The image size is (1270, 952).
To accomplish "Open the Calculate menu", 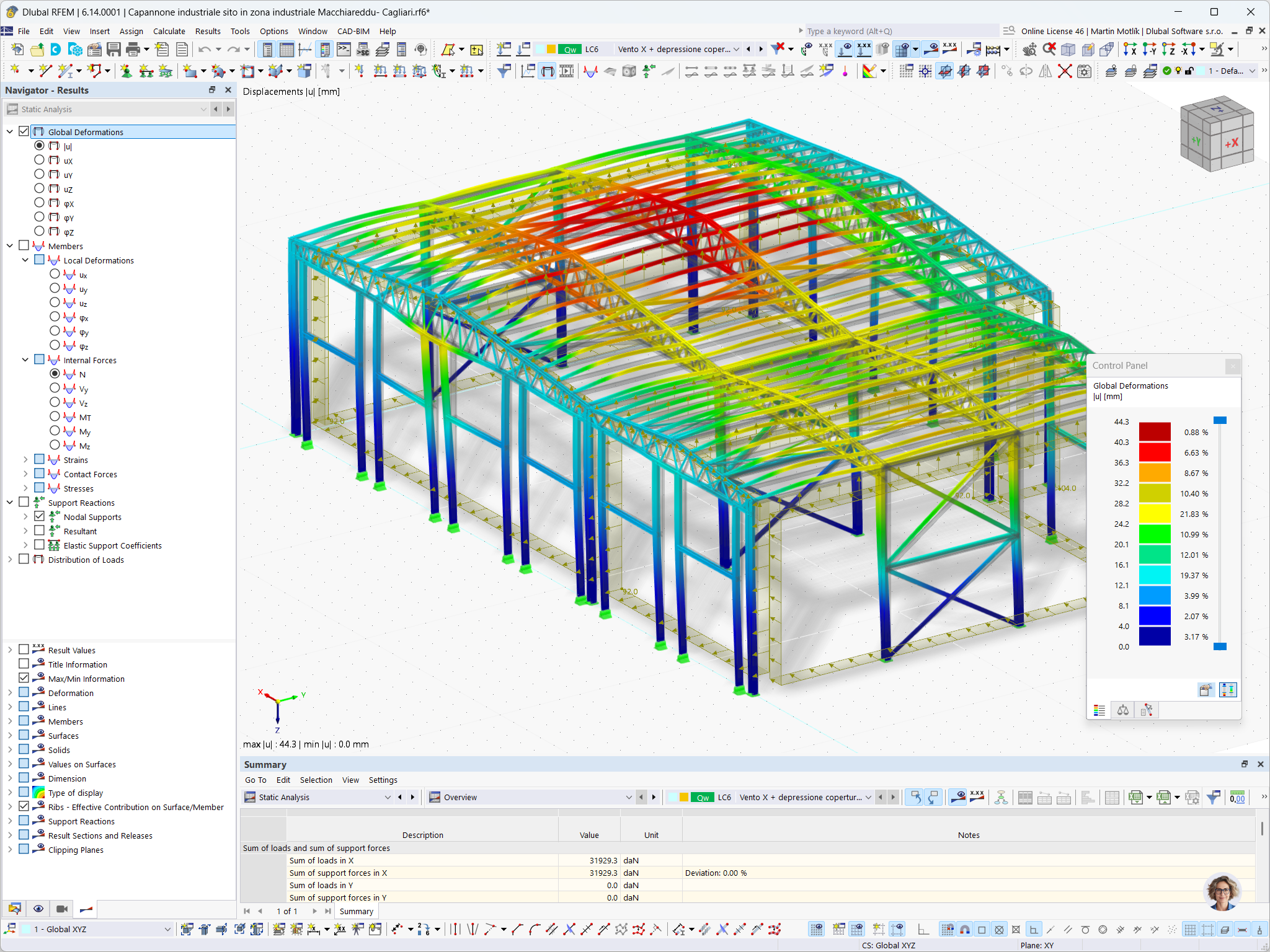I will click(169, 31).
